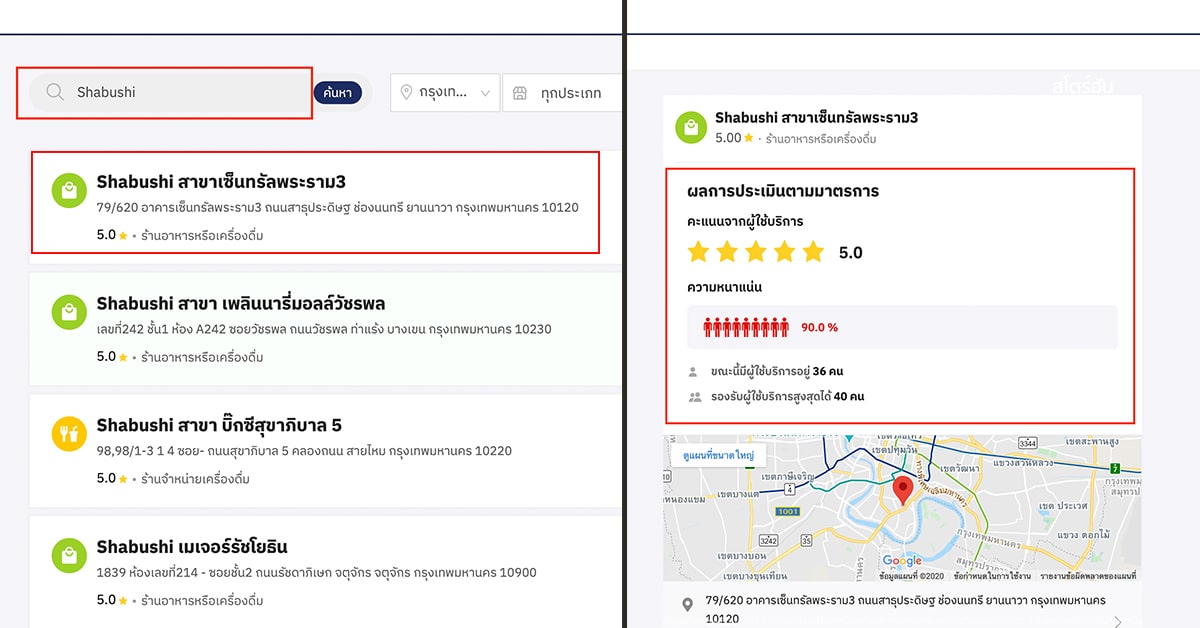Click รายงานข้อผิดพลาดของแผนที่ report link
The width and height of the screenshot is (1200, 628).
[x=1088, y=577]
